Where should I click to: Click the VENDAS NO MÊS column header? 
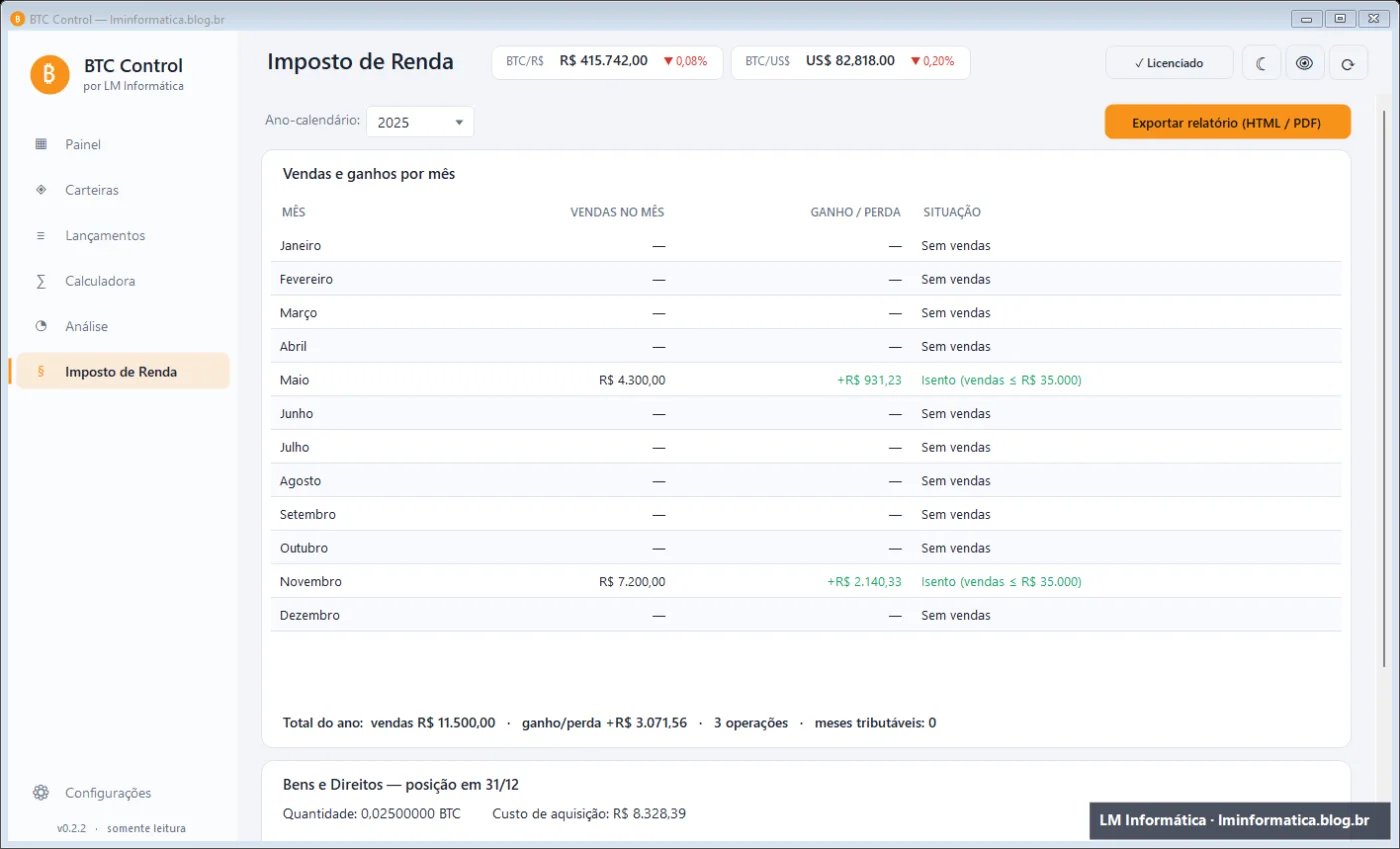617,212
